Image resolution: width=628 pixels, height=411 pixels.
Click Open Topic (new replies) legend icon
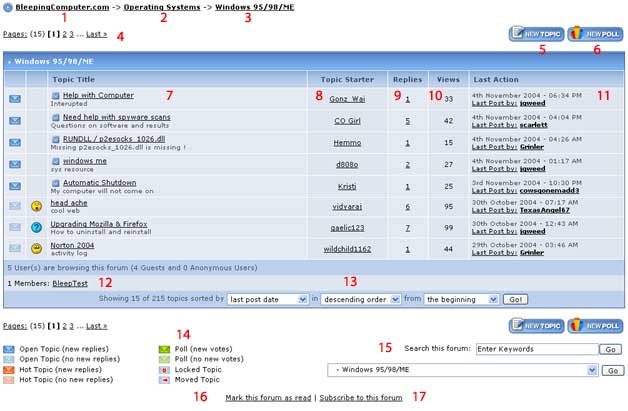click(9, 349)
